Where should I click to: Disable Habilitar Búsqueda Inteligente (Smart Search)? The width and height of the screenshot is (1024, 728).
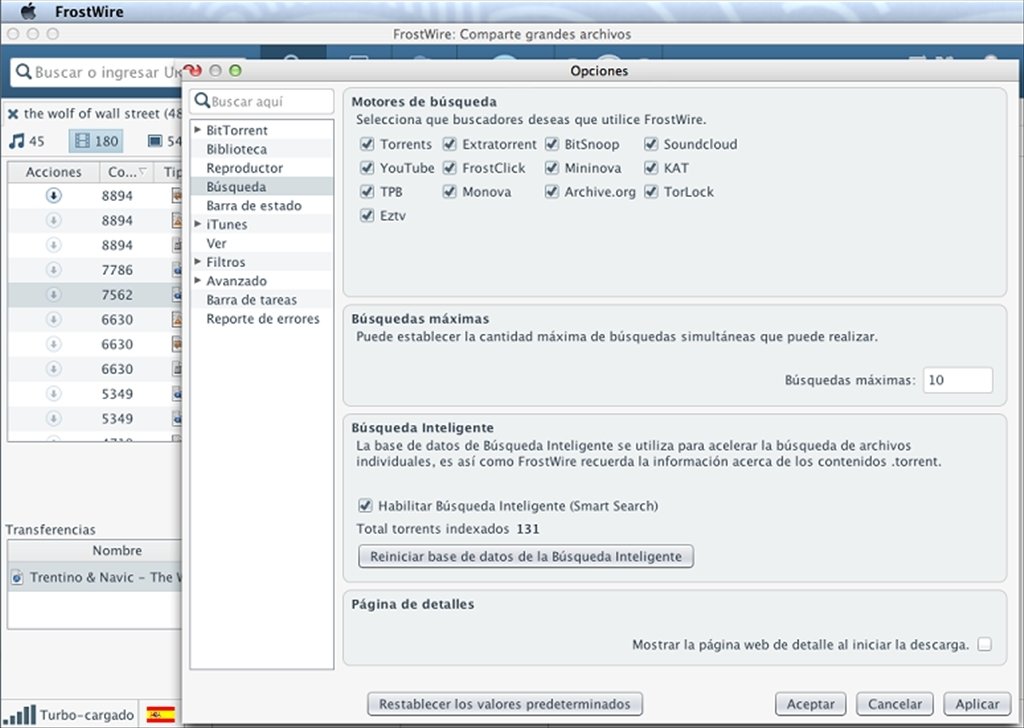point(365,505)
